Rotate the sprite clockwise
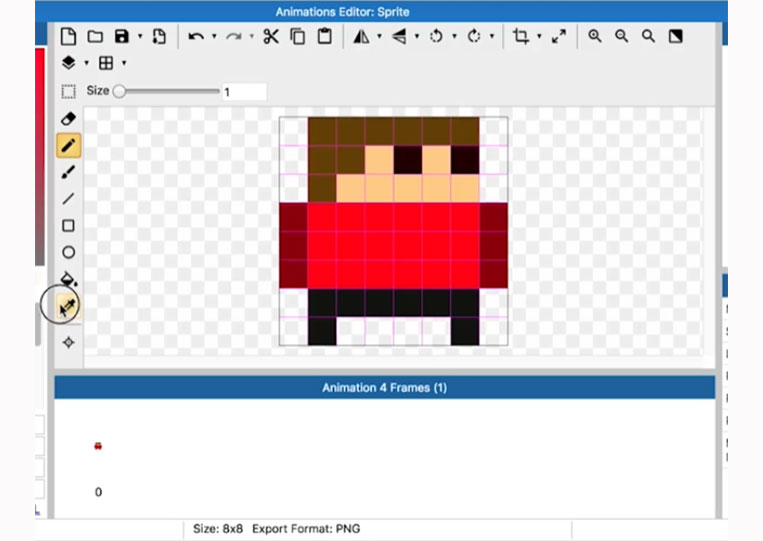The width and height of the screenshot is (763, 541). tap(474, 36)
